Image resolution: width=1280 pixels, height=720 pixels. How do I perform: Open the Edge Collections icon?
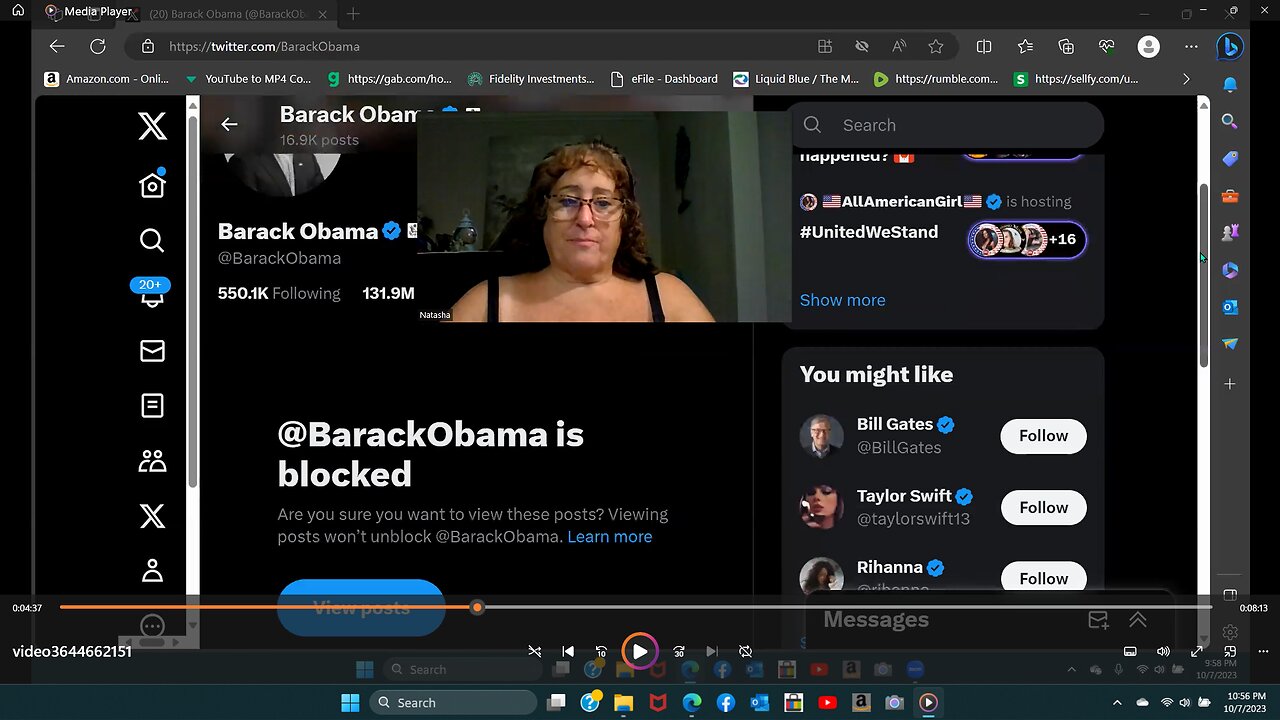pos(1066,46)
